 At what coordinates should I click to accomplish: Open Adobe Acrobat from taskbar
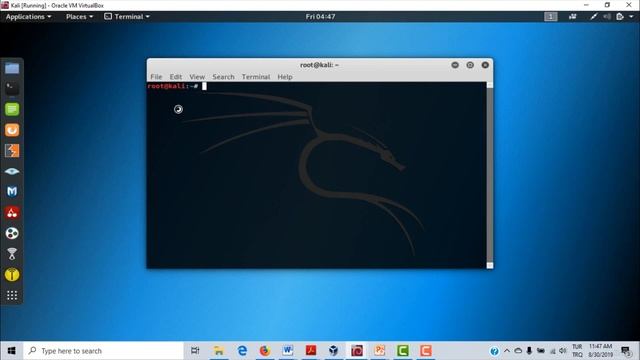point(311,351)
